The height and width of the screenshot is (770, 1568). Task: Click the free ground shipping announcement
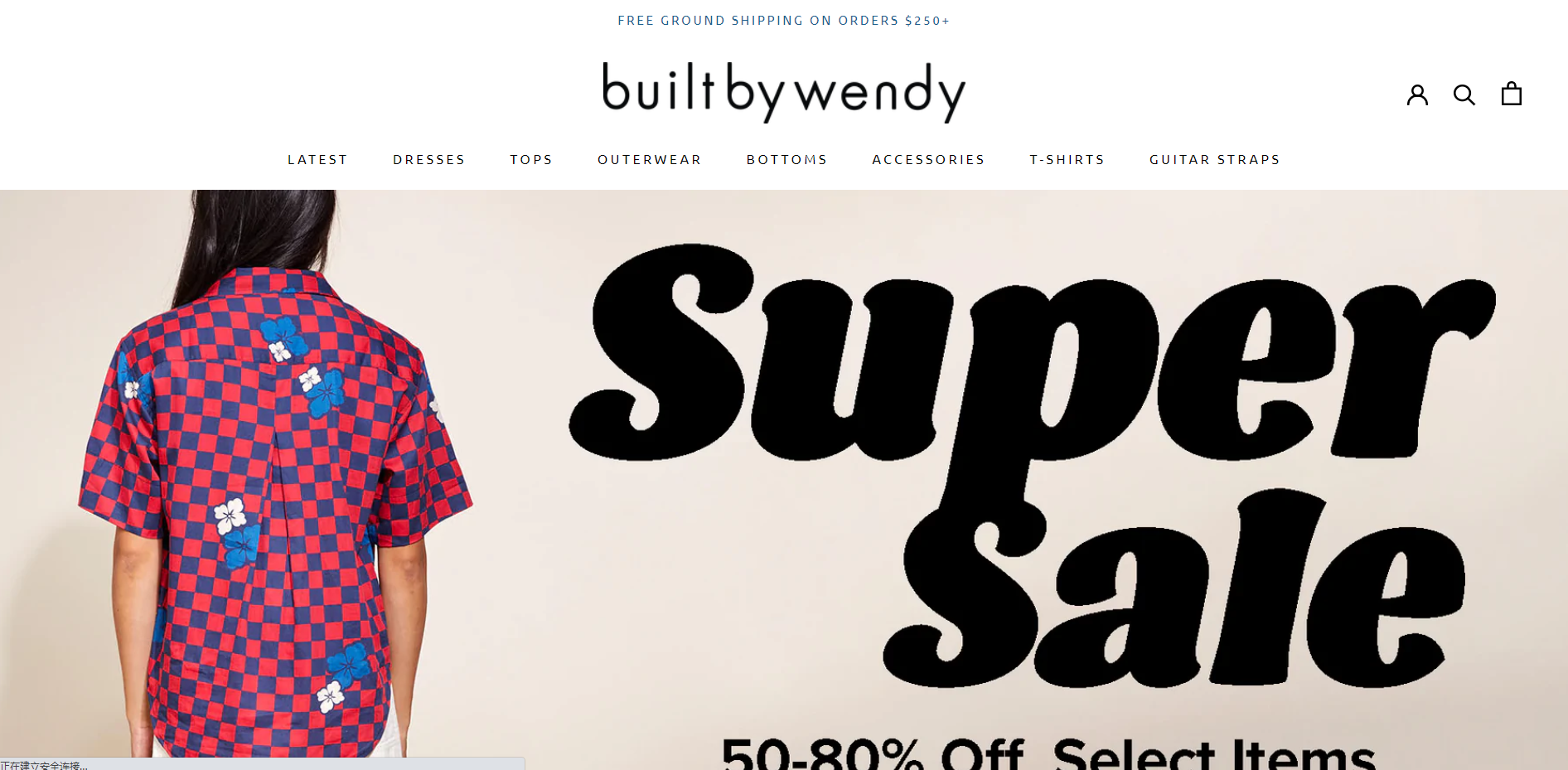tap(784, 21)
